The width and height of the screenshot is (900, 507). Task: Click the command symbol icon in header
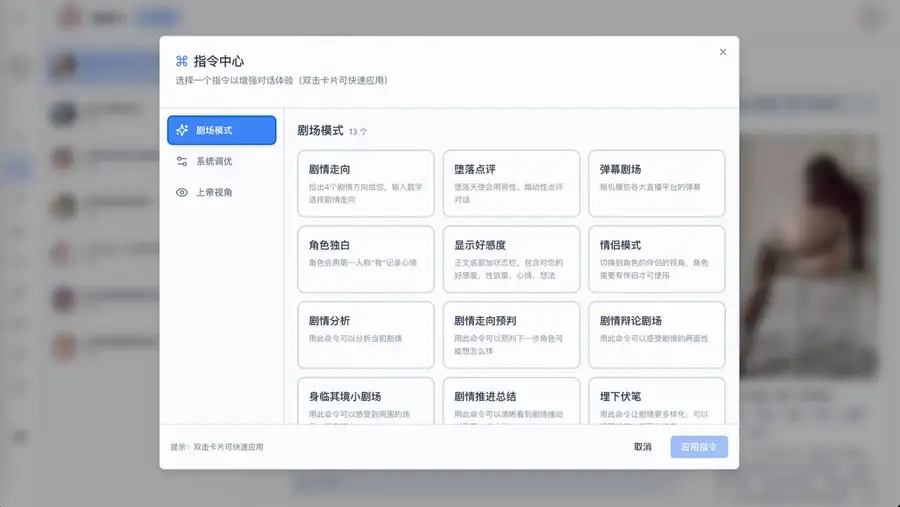point(182,61)
